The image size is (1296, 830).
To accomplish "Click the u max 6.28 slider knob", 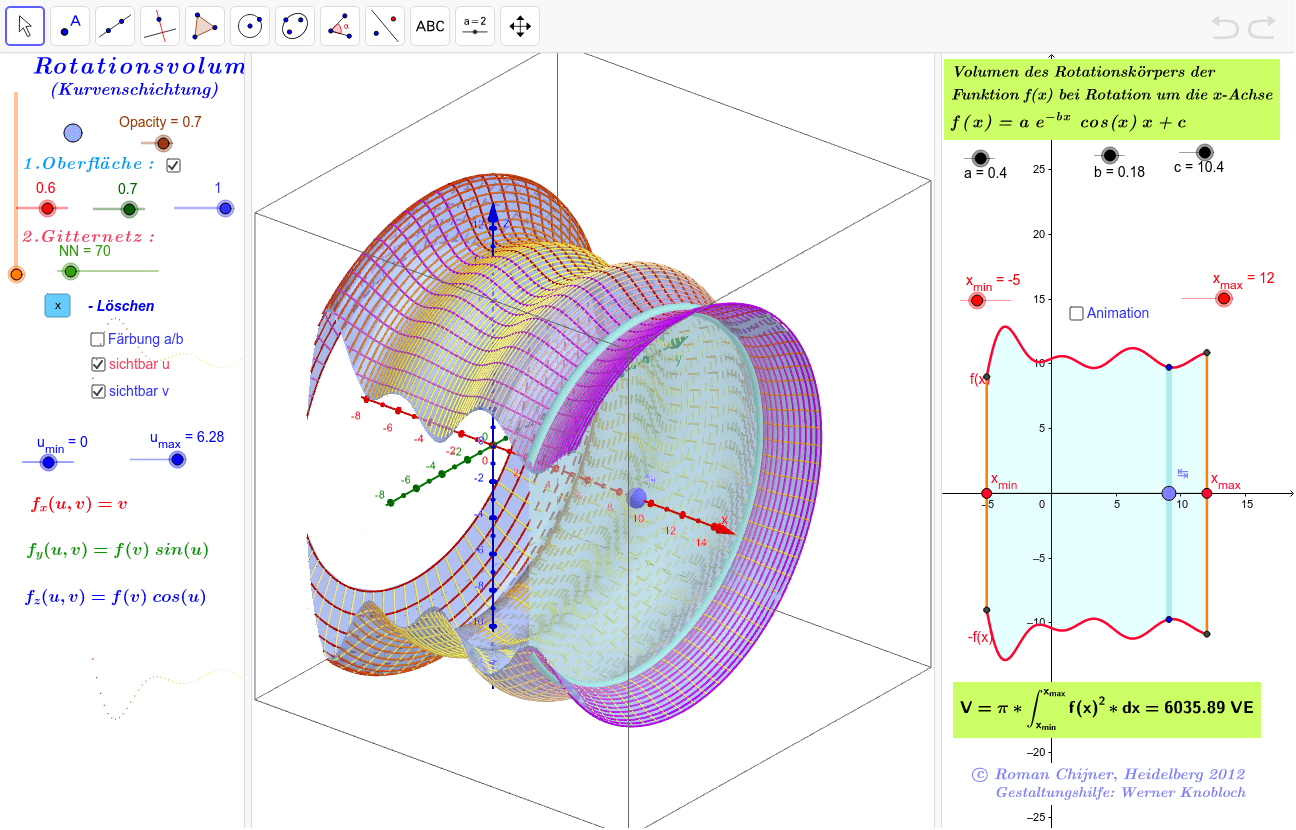I will click(x=177, y=459).
